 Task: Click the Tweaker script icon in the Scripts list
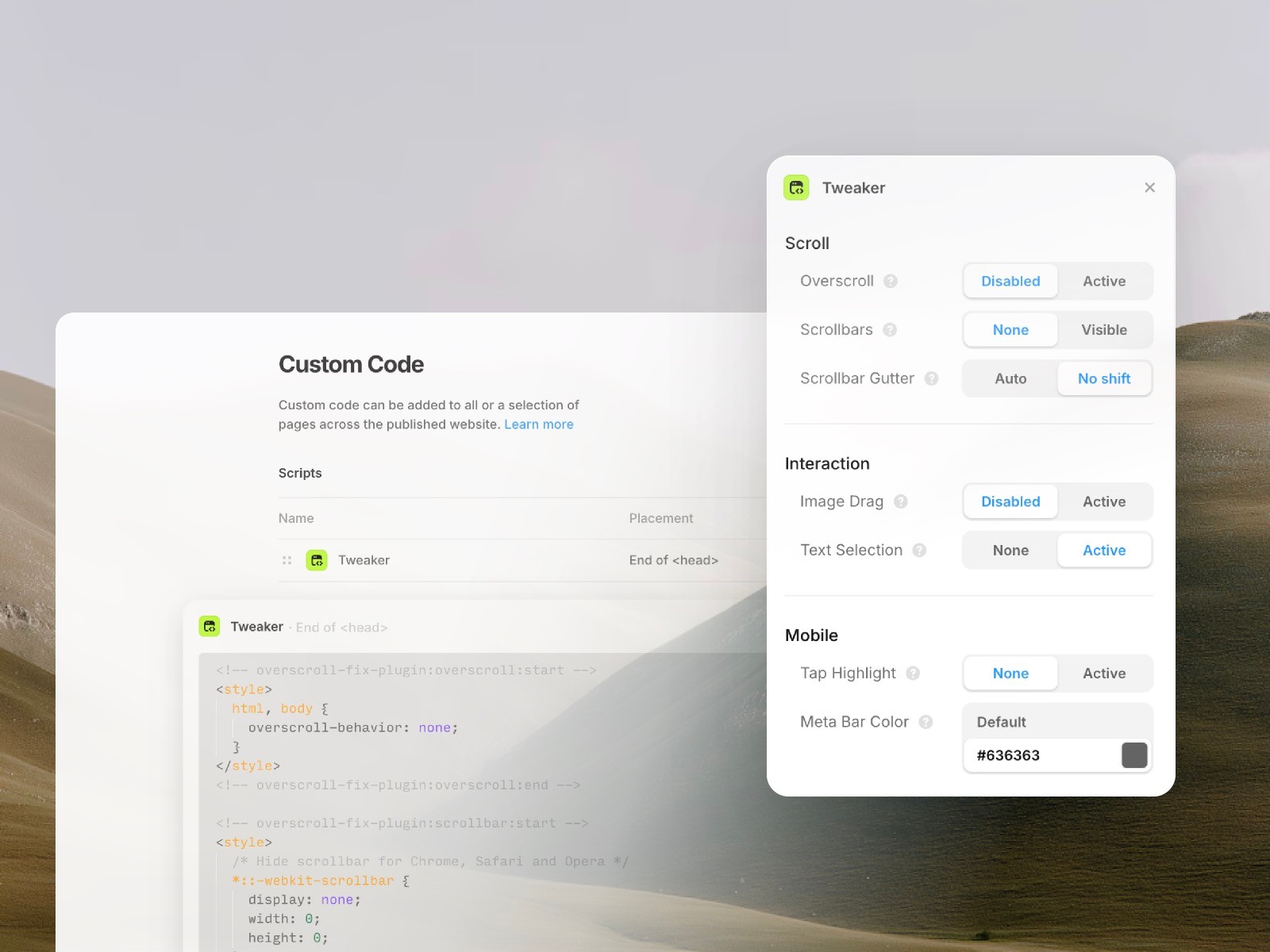(317, 559)
